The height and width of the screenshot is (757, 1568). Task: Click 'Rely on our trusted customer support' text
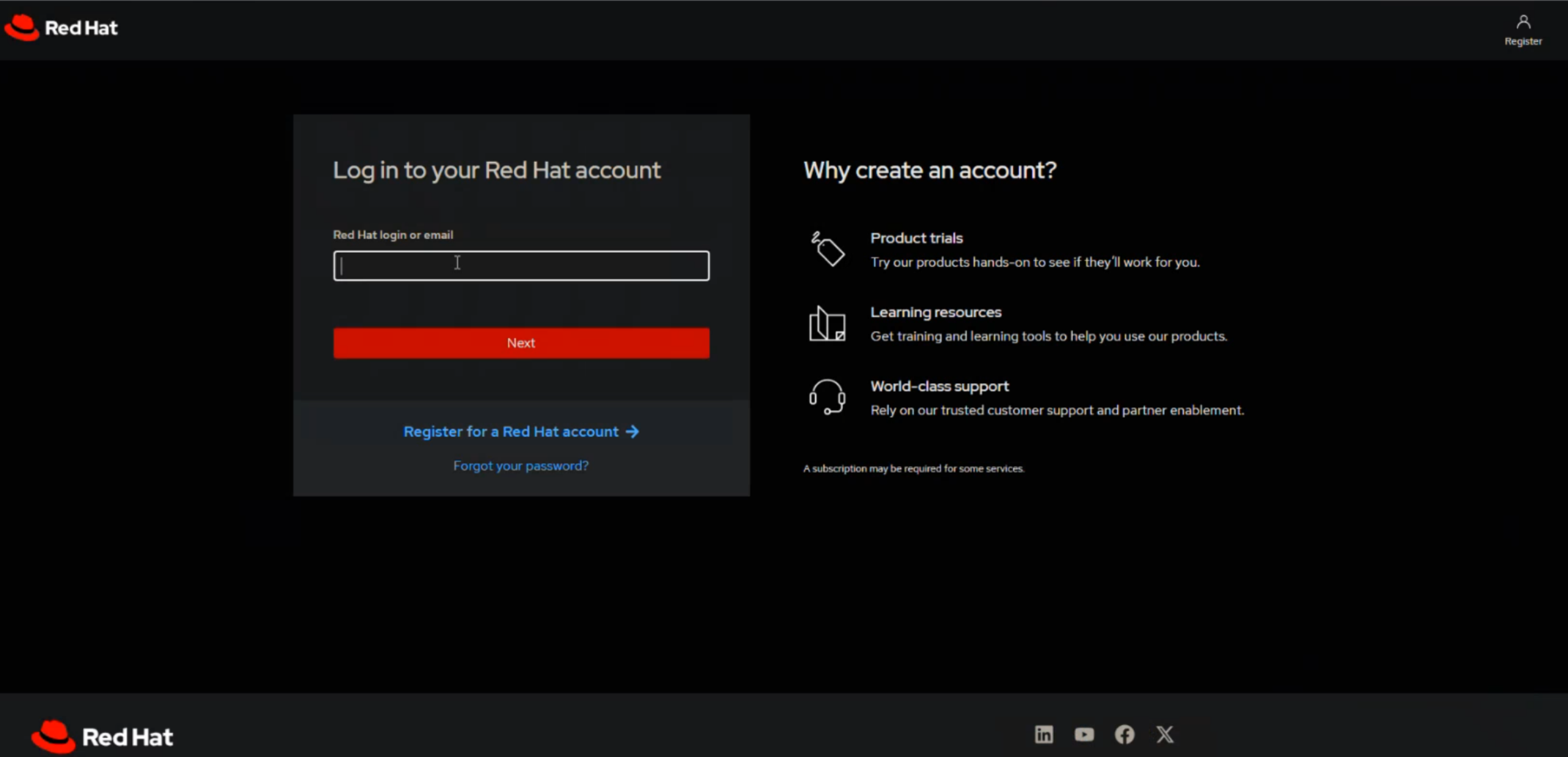[x=1057, y=410]
